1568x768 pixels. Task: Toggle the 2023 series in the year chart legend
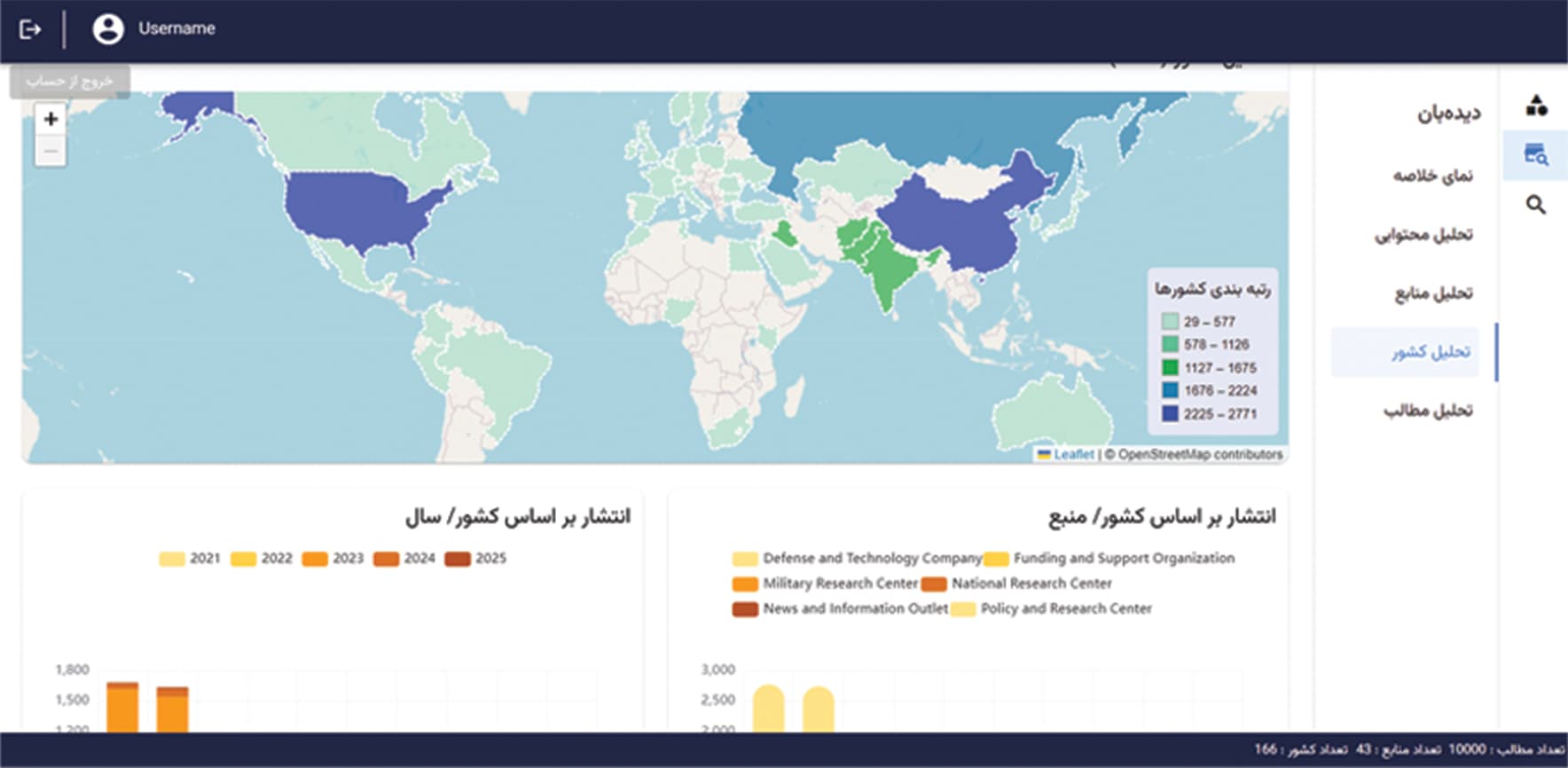click(333, 558)
